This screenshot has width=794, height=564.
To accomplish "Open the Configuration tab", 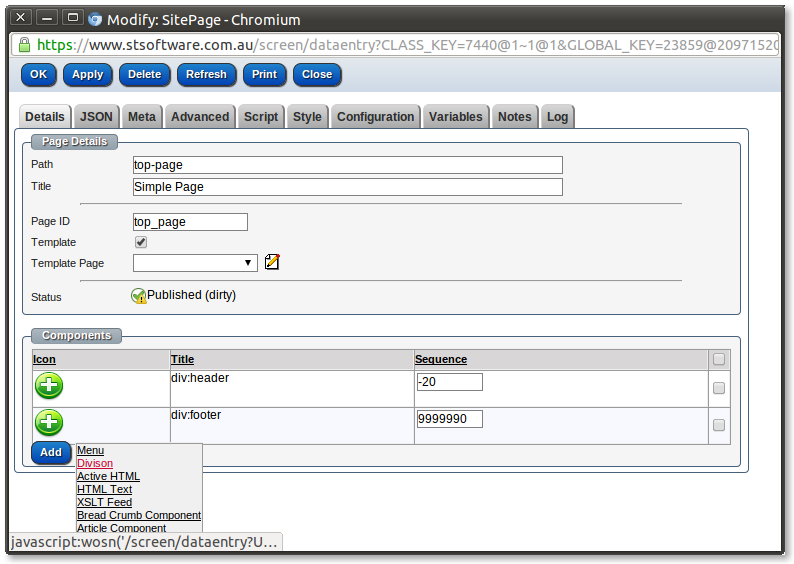I will (x=375, y=117).
